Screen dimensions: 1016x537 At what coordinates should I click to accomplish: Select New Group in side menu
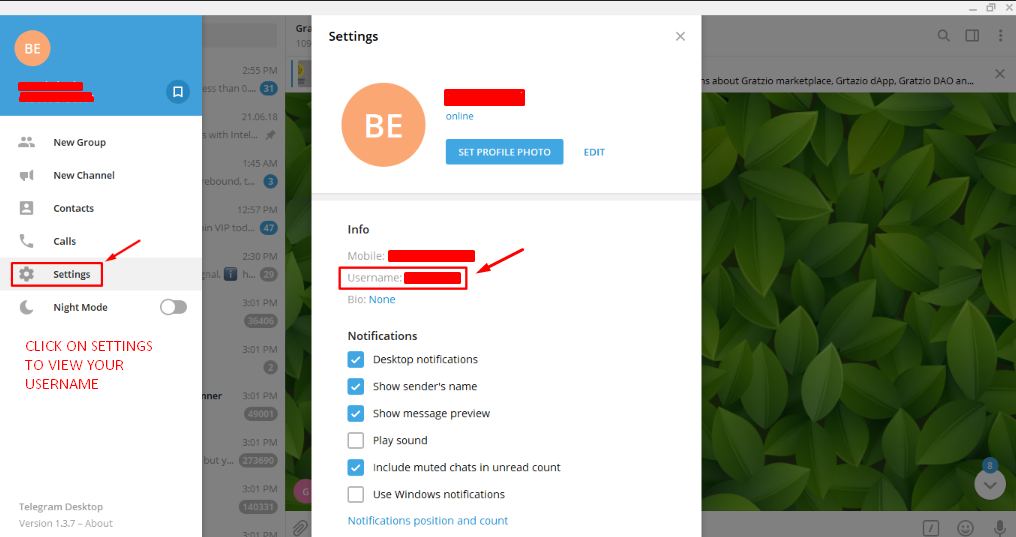[x=101, y=143]
